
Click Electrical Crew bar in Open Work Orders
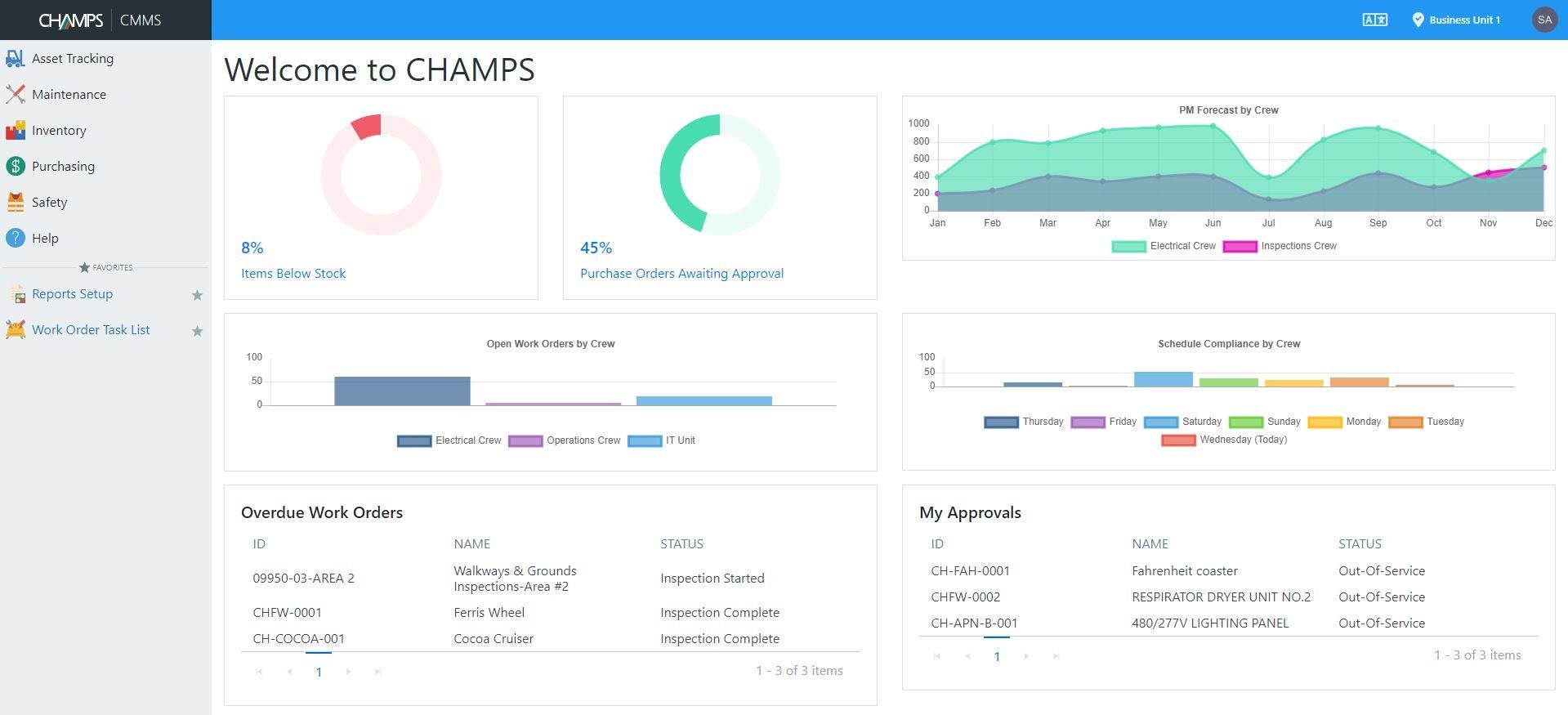pos(402,391)
